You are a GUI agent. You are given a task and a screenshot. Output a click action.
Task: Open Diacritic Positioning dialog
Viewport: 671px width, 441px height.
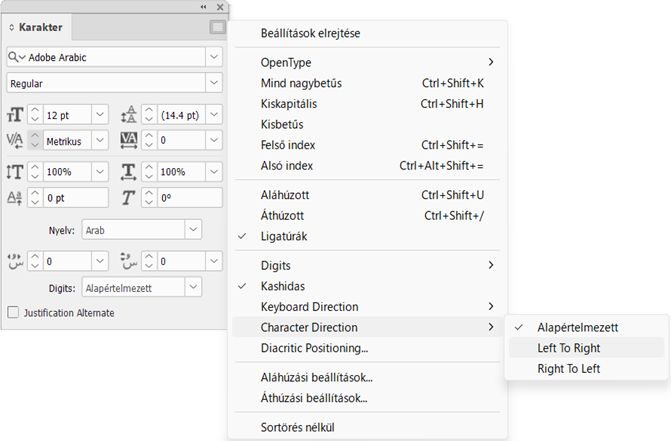point(367,348)
